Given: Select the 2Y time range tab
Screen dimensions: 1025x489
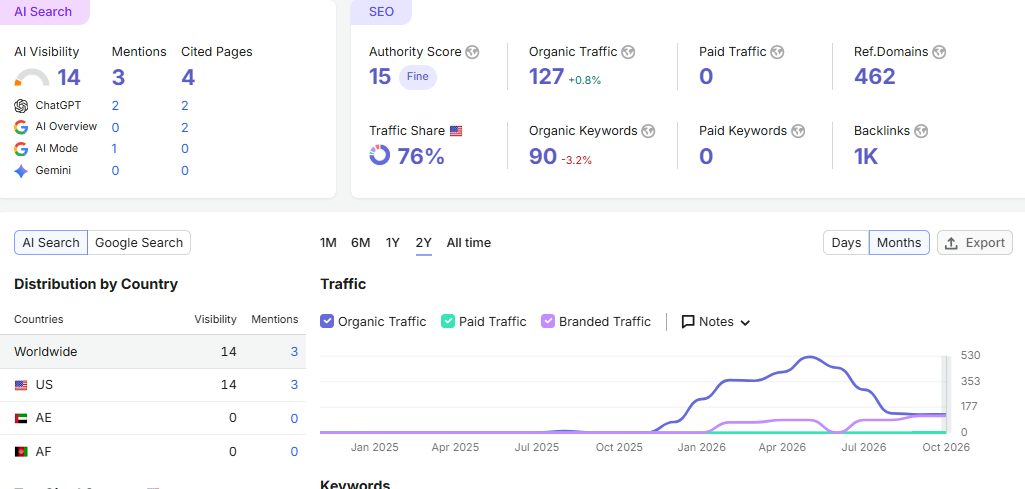Looking at the screenshot, I should [x=424, y=243].
